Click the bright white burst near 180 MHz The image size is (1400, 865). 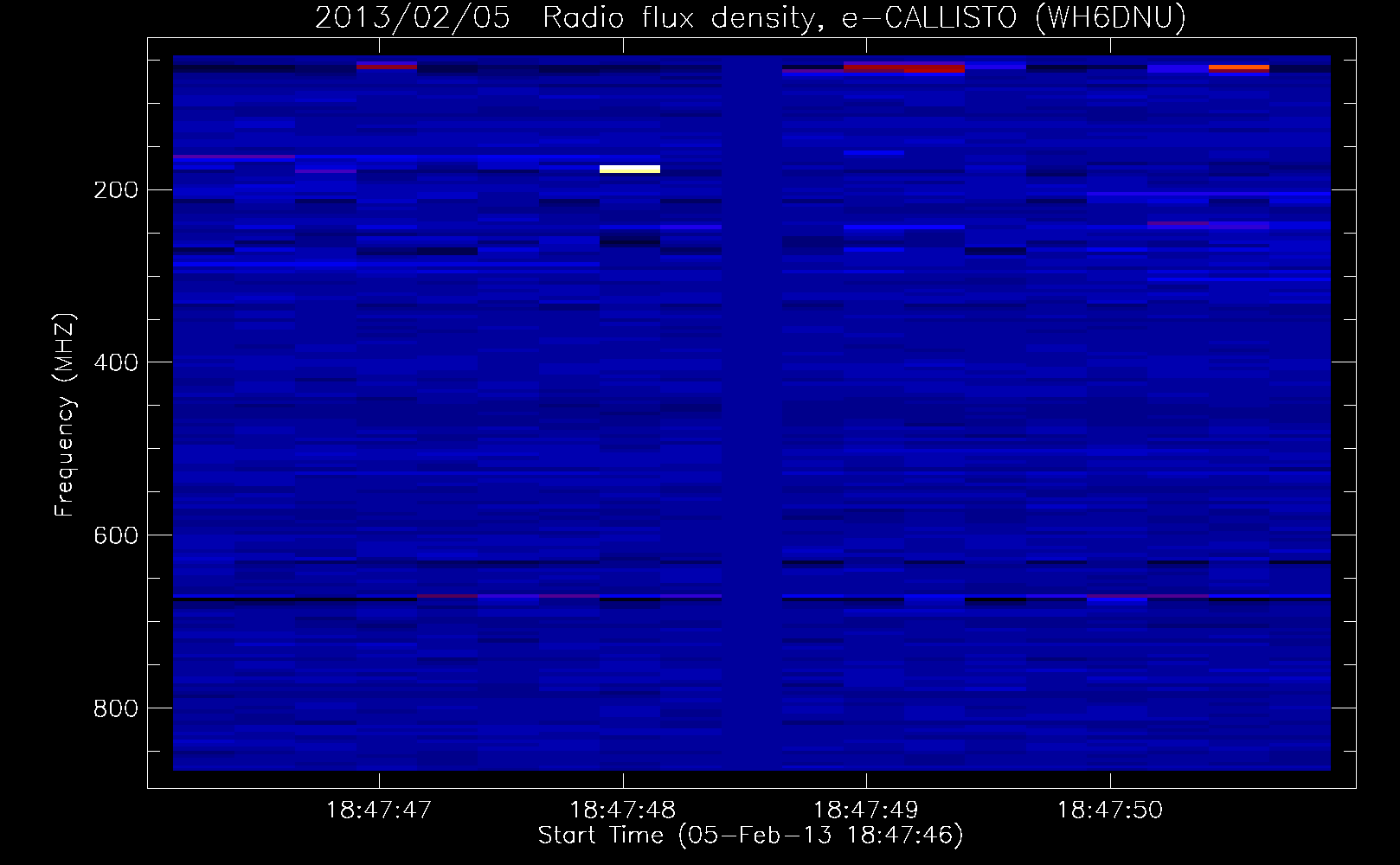pyautogui.click(x=630, y=169)
